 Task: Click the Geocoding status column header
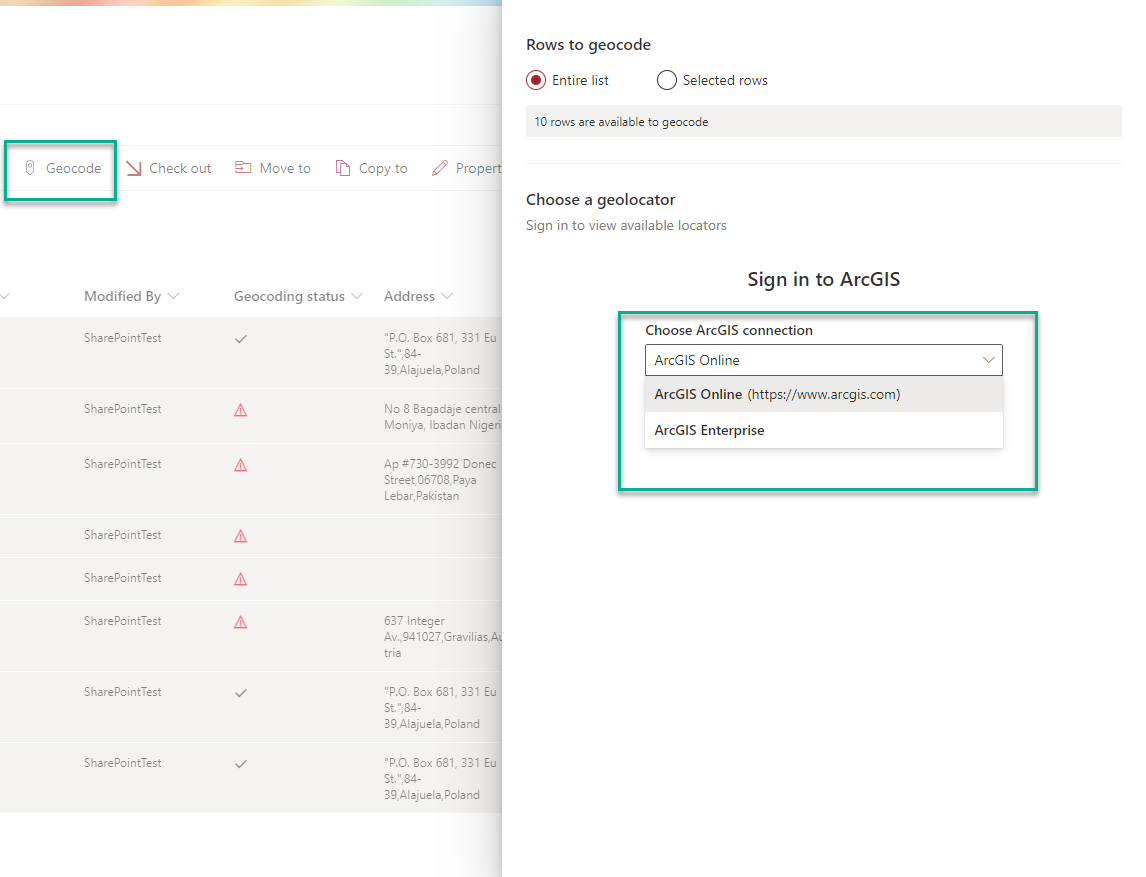pos(289,296)
